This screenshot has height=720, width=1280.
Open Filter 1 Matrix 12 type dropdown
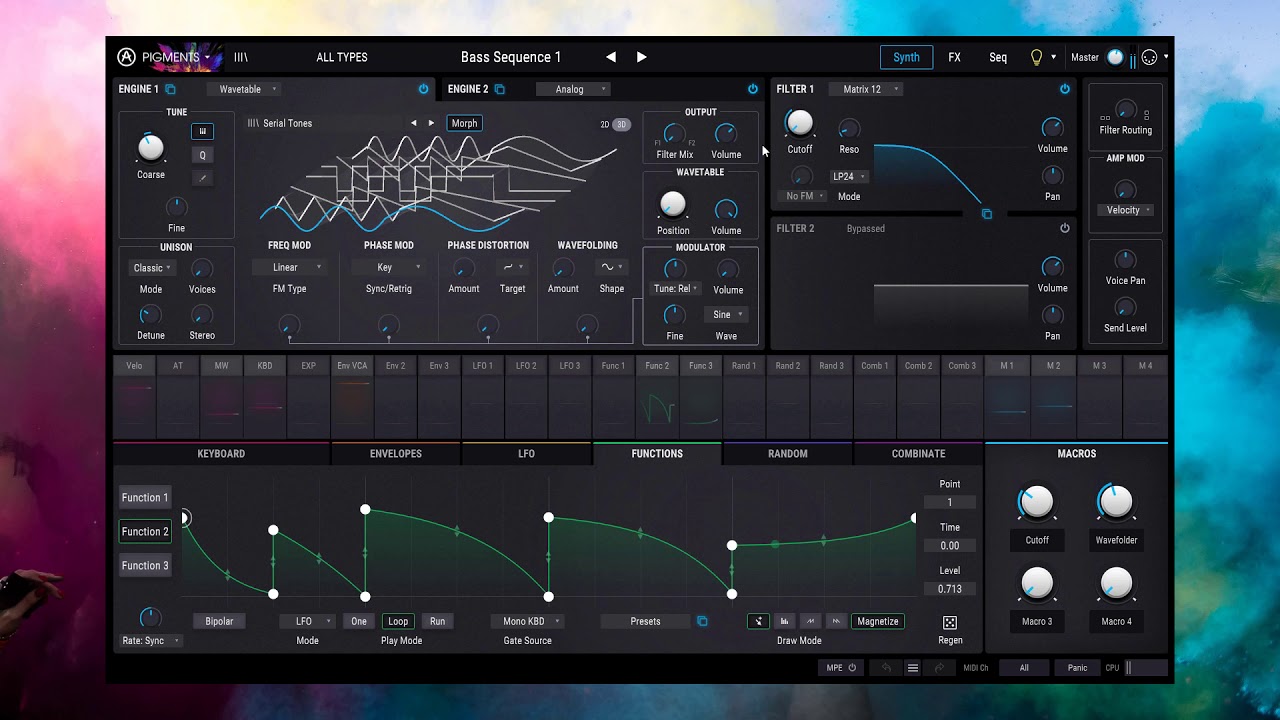click(x=866, y=89)
